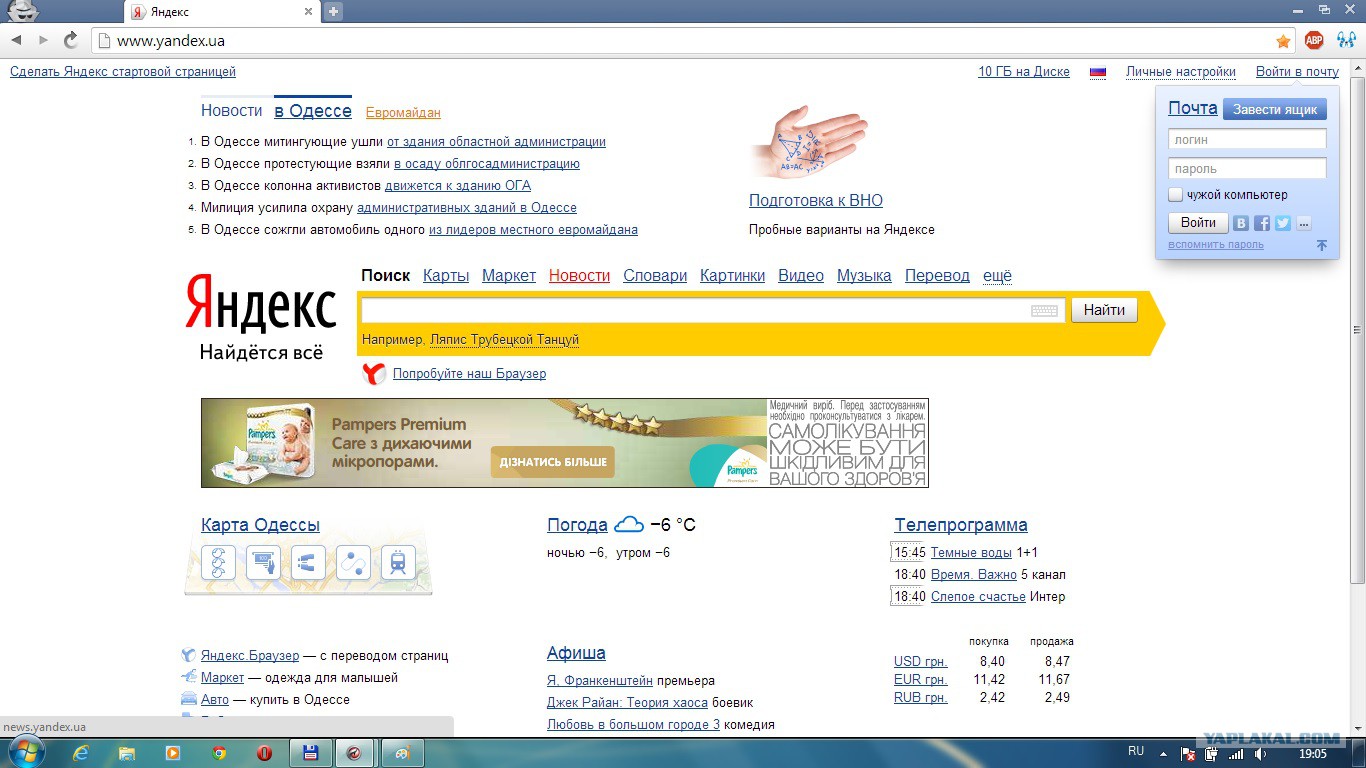Click the icon beside Яндекс.Браузер link

click(188, 656)
